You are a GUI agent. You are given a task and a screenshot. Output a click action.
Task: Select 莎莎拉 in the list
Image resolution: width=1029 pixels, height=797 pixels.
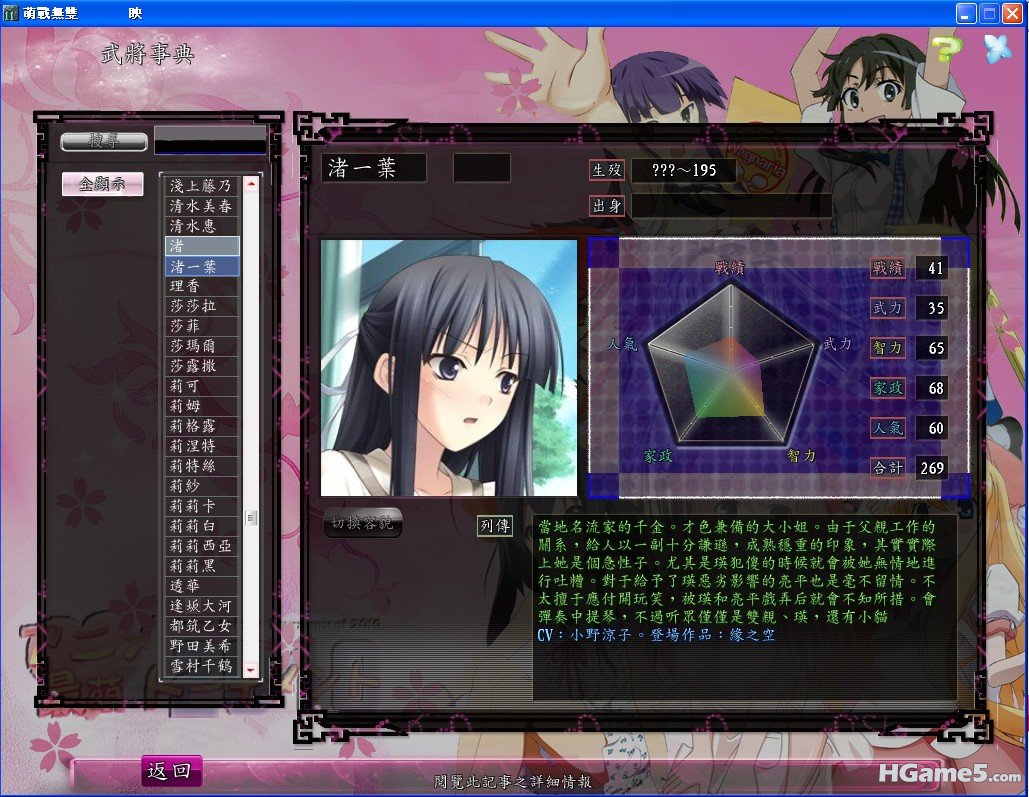point(201,306)
